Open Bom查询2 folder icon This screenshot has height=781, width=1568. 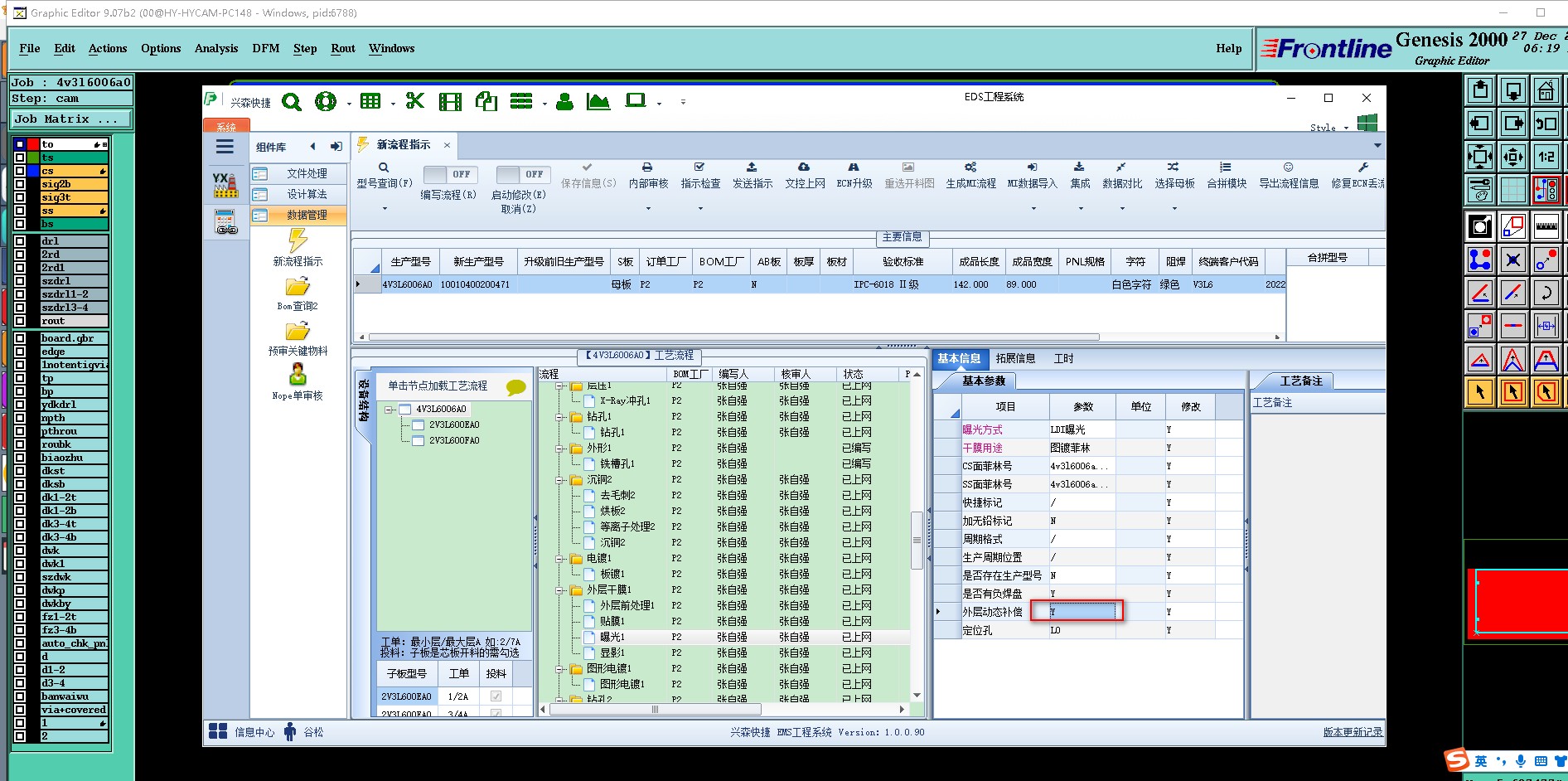coord(298,287)
